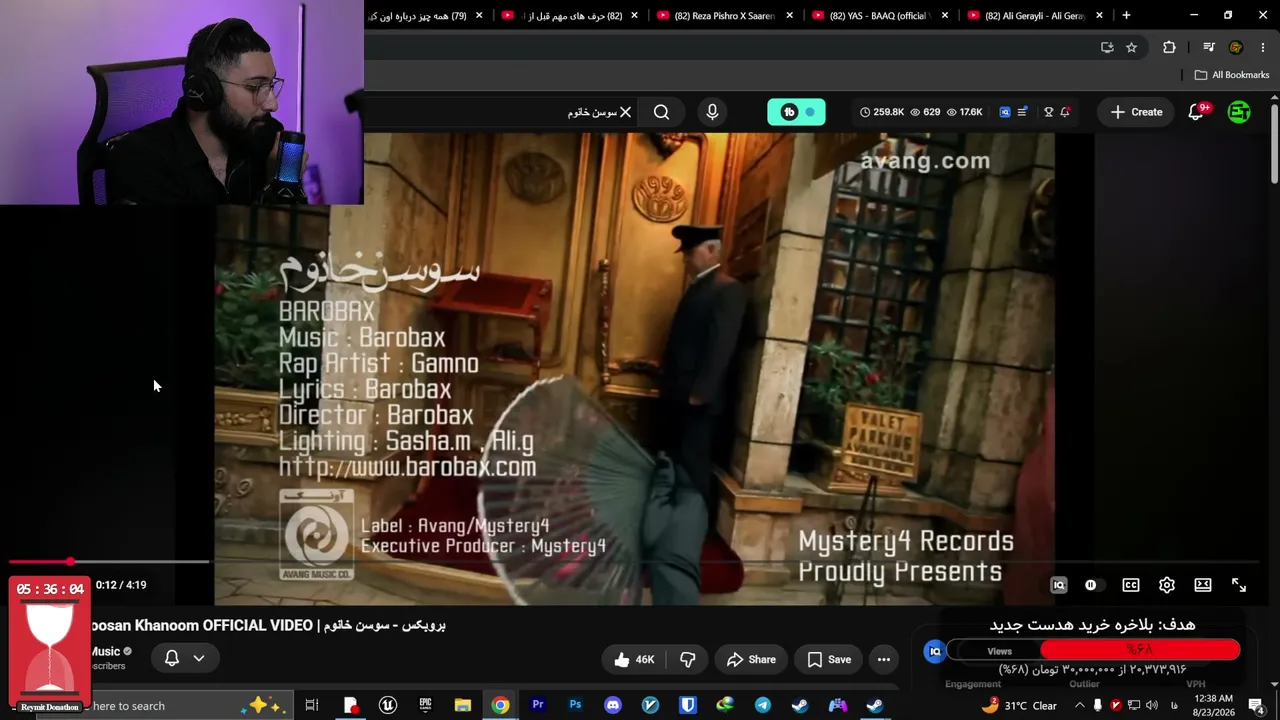Close the Reza Pishro X Saaren tab

coord(790,16)
